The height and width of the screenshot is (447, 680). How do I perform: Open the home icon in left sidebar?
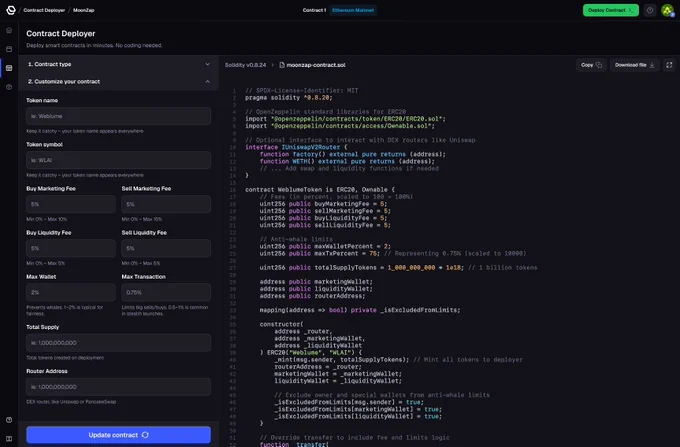[x=9, y=30]
